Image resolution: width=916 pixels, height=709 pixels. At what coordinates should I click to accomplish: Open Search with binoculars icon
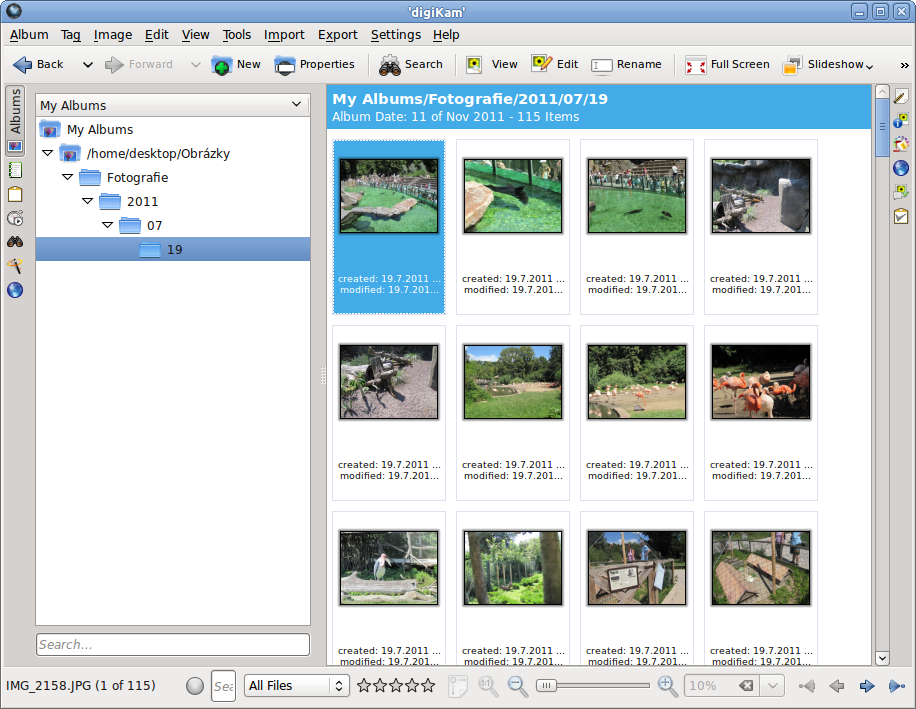pos(411,64)
